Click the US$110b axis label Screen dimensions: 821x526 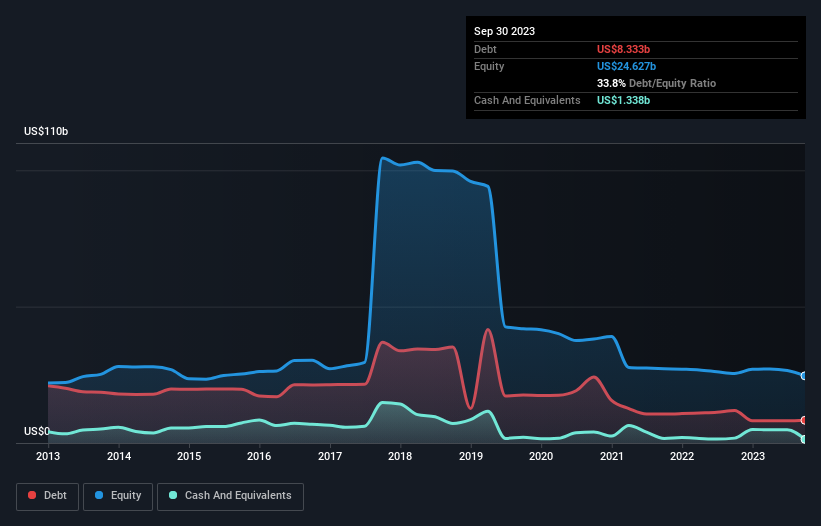[x=46, y=131]
